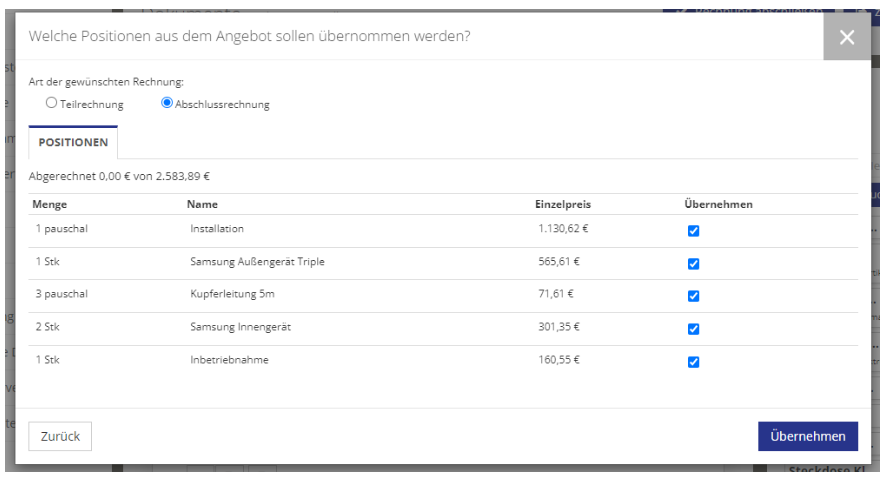The image size is (887, 479).
Task: Click the Einzelpreis column header
Action: click(x=563, y=204)
